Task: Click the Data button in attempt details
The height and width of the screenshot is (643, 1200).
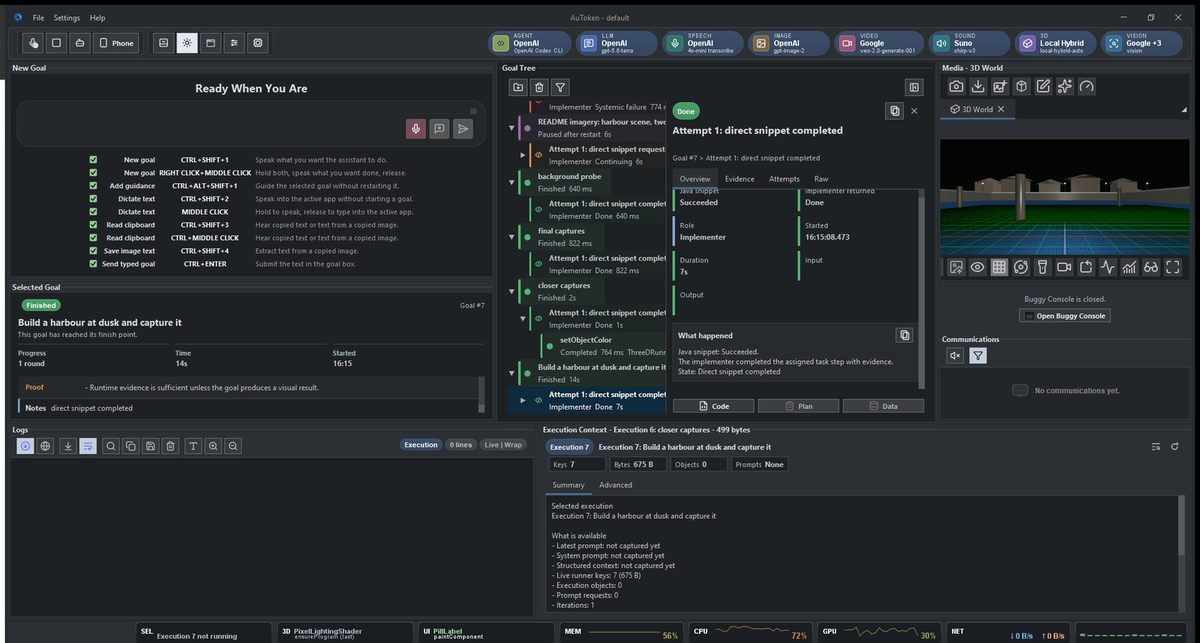Action: click(883, 406)
